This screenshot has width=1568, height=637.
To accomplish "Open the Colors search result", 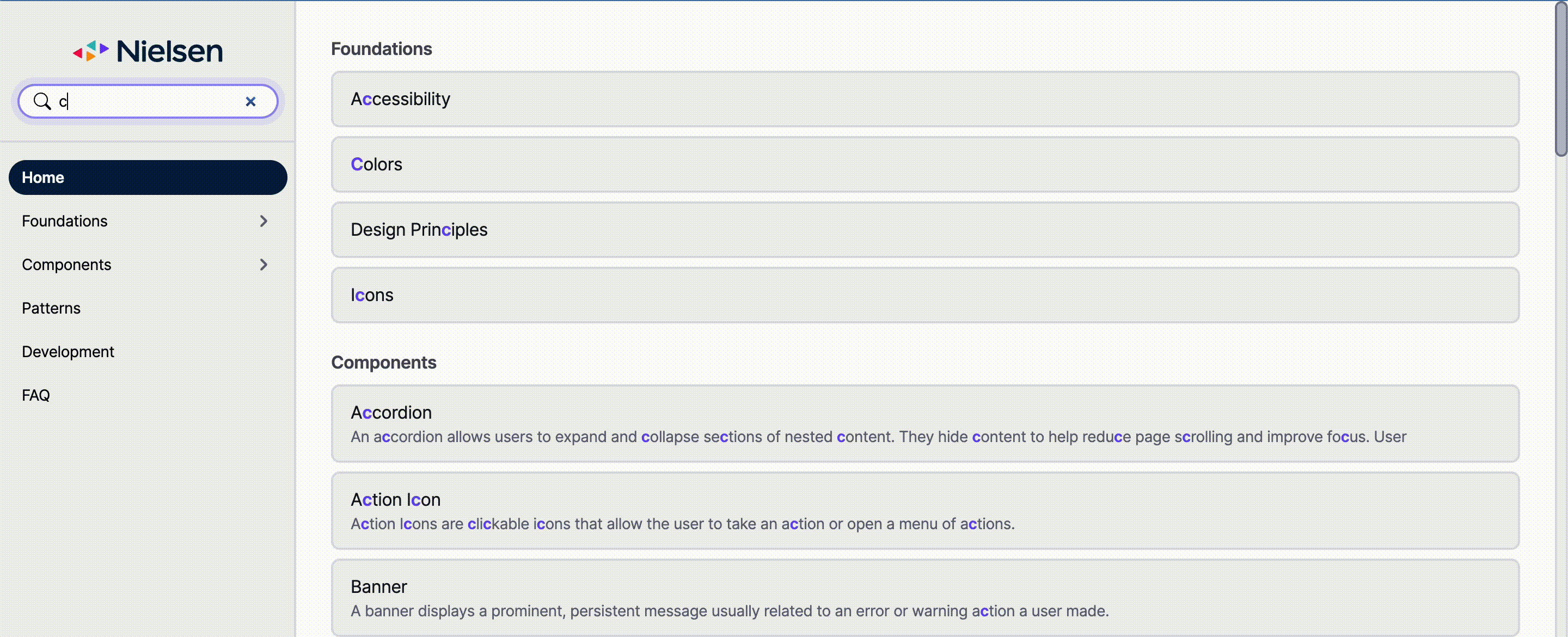I will (x=924, y=164).
